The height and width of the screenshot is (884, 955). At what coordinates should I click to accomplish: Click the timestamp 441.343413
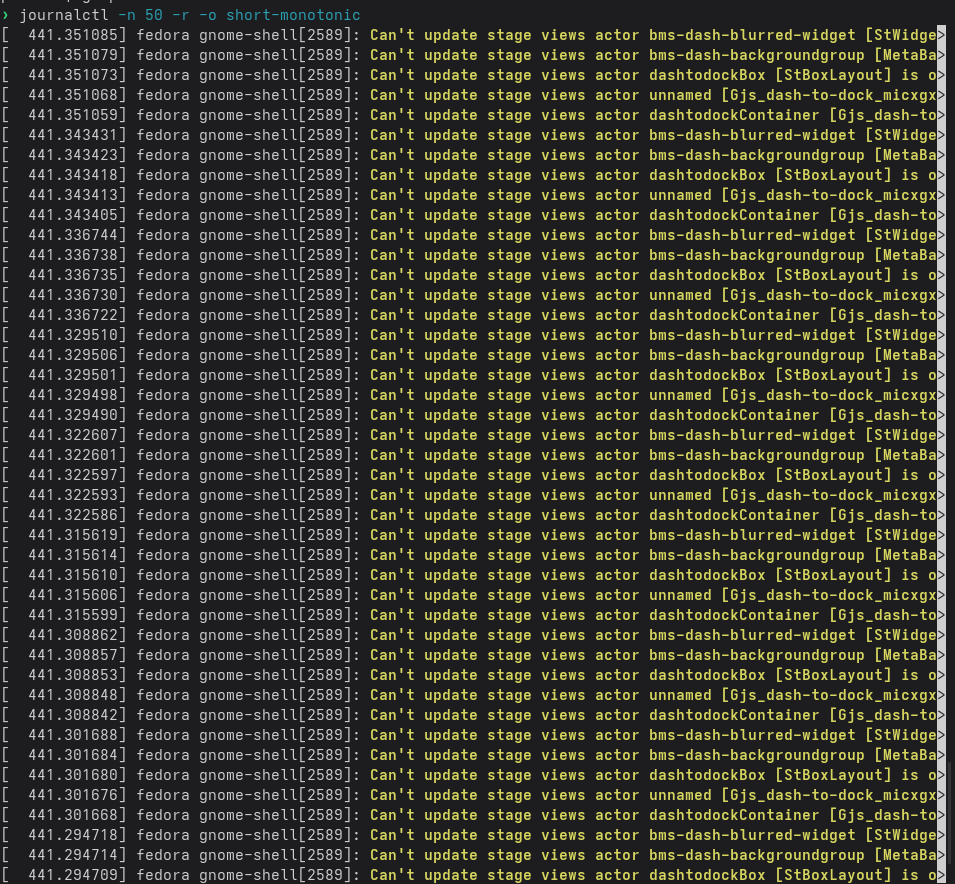[x=73, y=195]
